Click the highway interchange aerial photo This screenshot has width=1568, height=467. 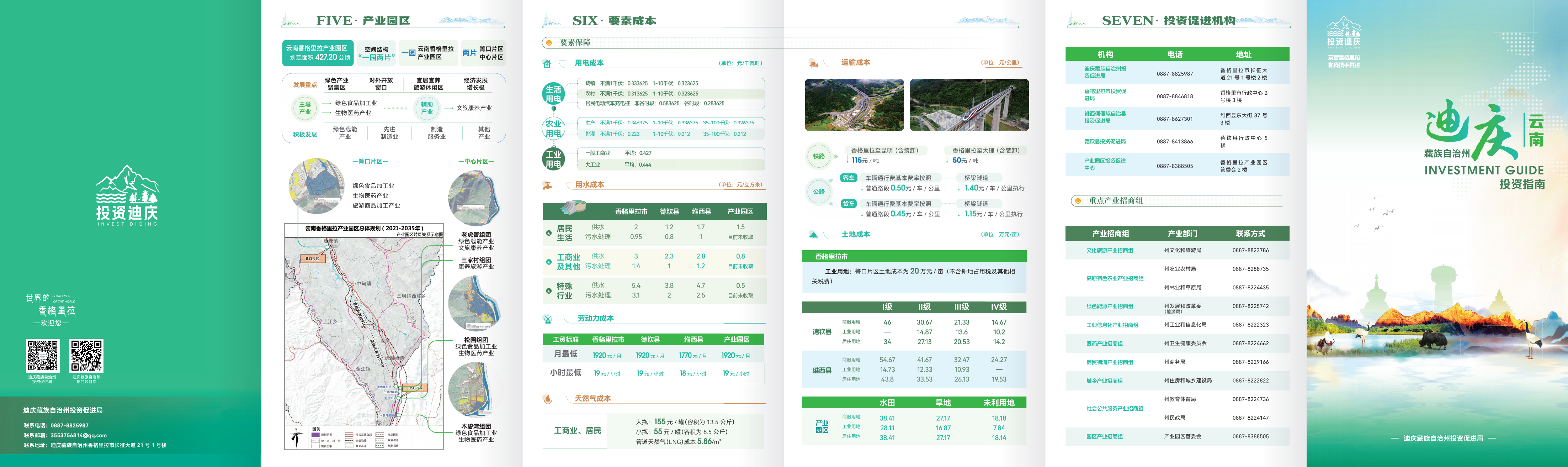854,105
